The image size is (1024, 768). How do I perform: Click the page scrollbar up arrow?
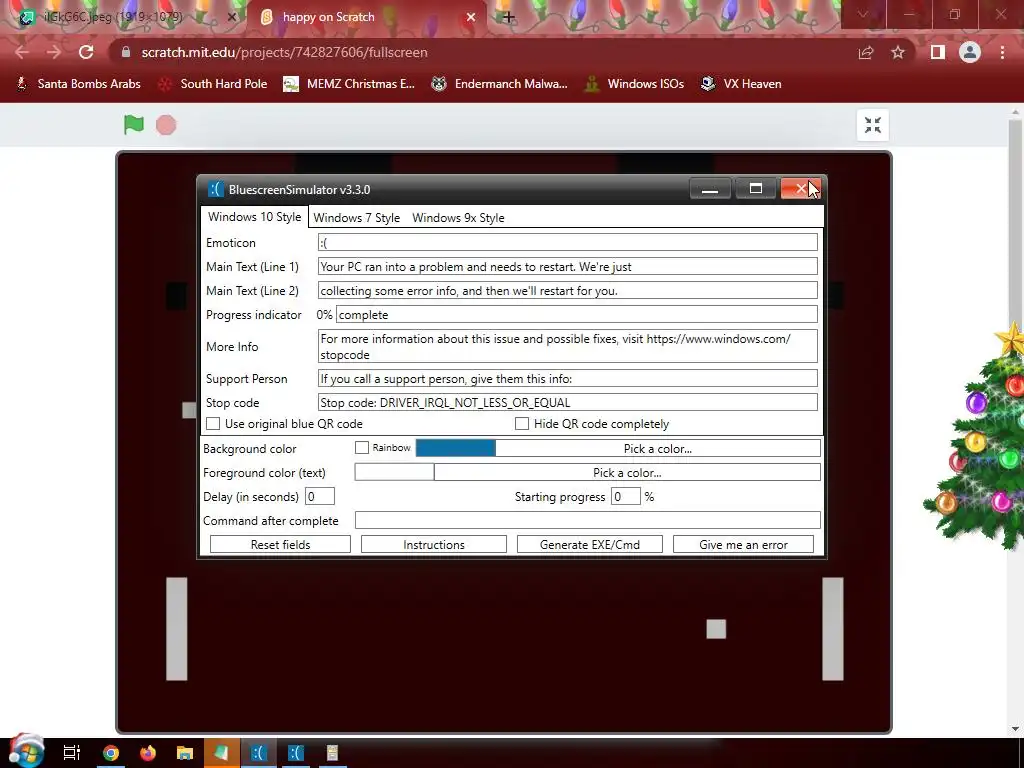point(1015,112)
